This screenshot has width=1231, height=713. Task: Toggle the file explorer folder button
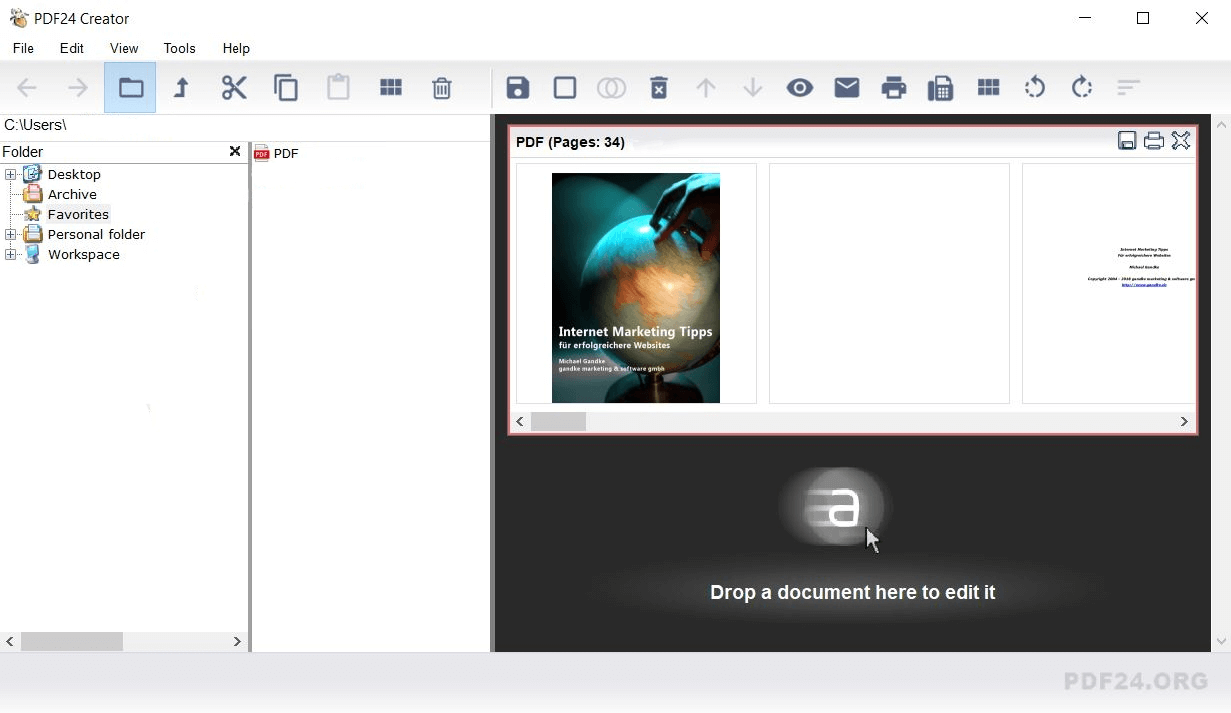click(x=130, y=88)
